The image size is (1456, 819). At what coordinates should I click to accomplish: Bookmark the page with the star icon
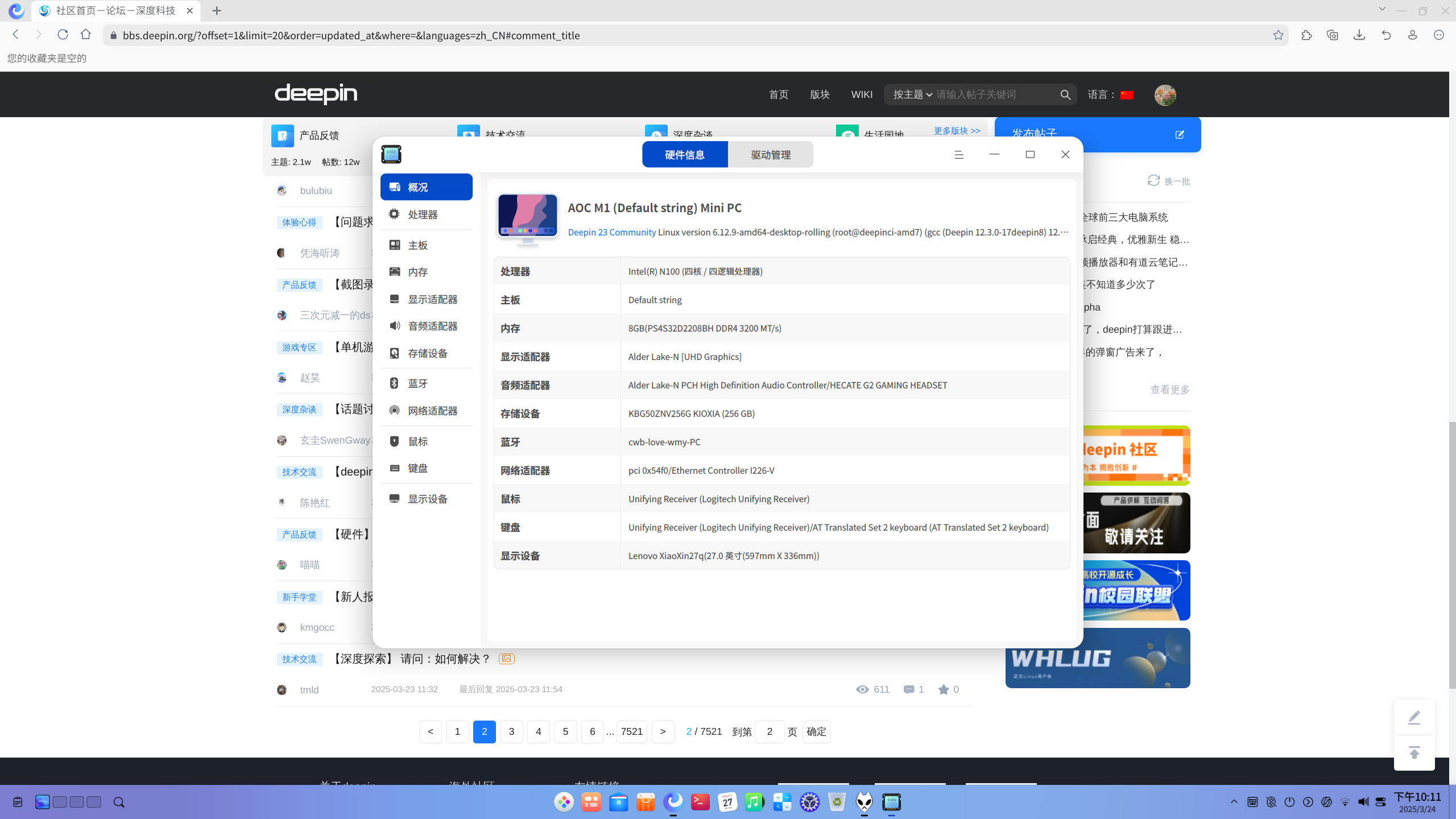(x=1279, y=35)
